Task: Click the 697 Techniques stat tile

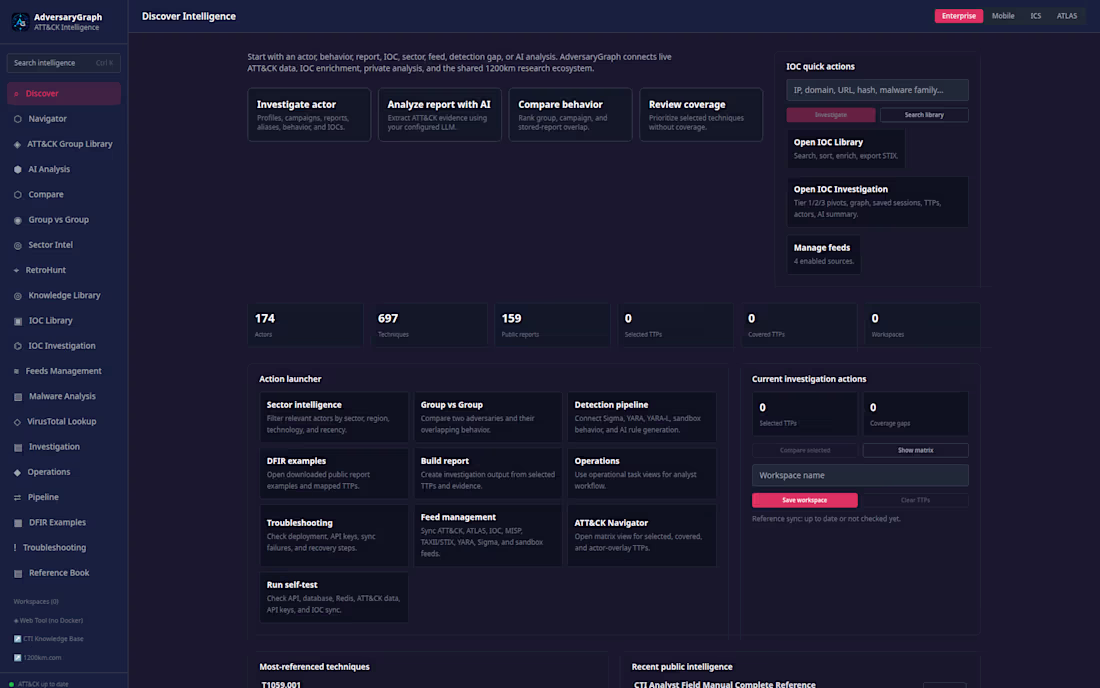Action: [429, 325]
